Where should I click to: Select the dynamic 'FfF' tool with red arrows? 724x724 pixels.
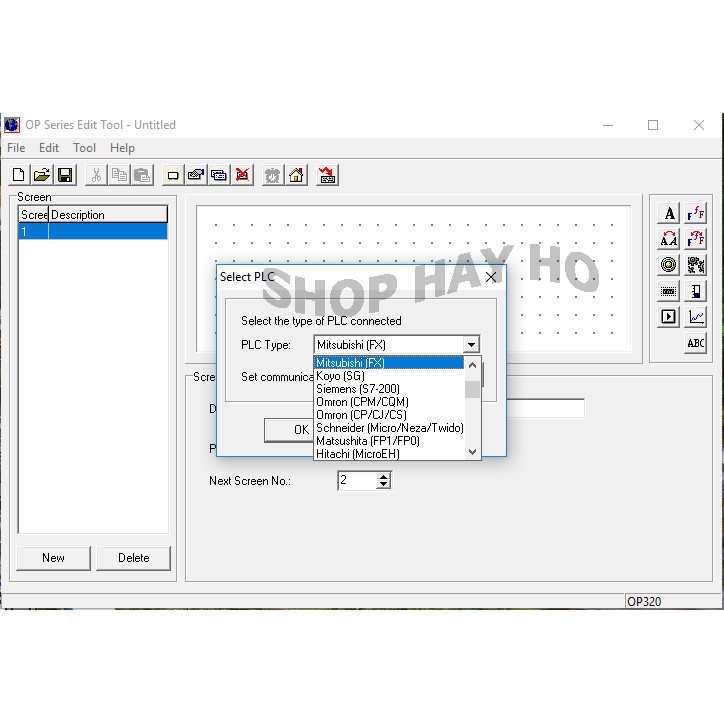pyautogui.click(x=695, y=239)
